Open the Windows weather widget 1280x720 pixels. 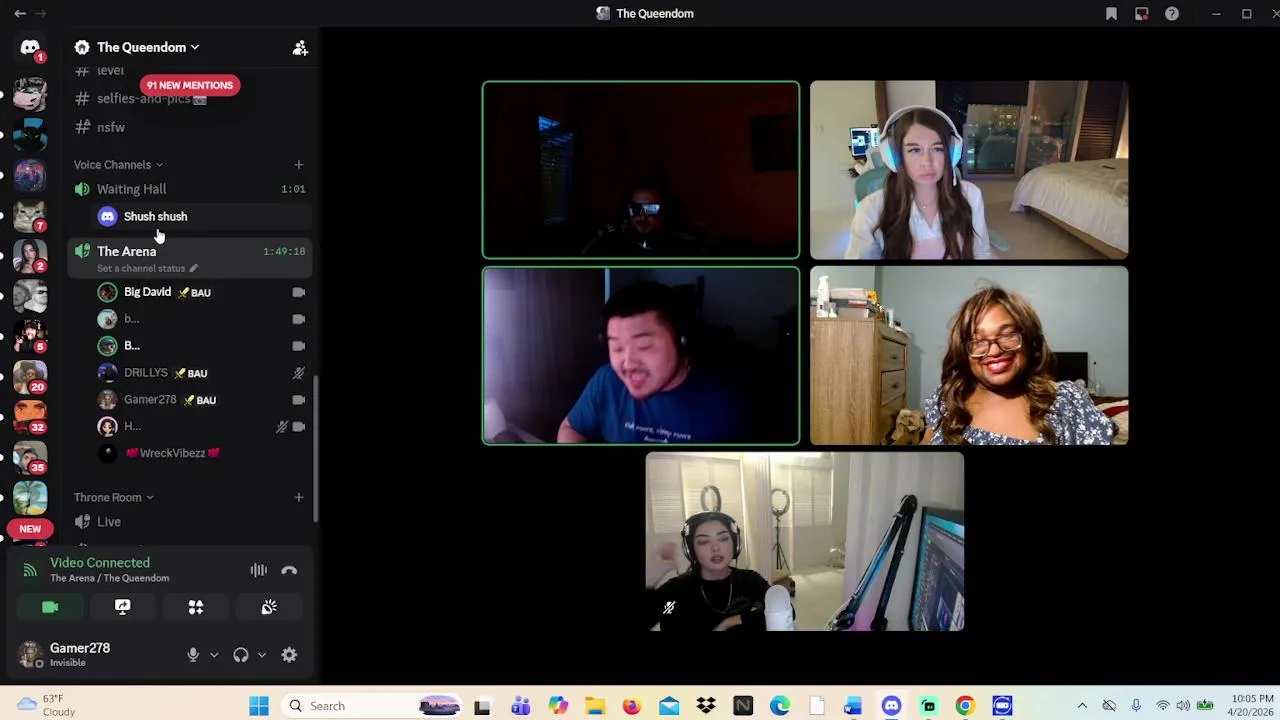tap(46, 705)
